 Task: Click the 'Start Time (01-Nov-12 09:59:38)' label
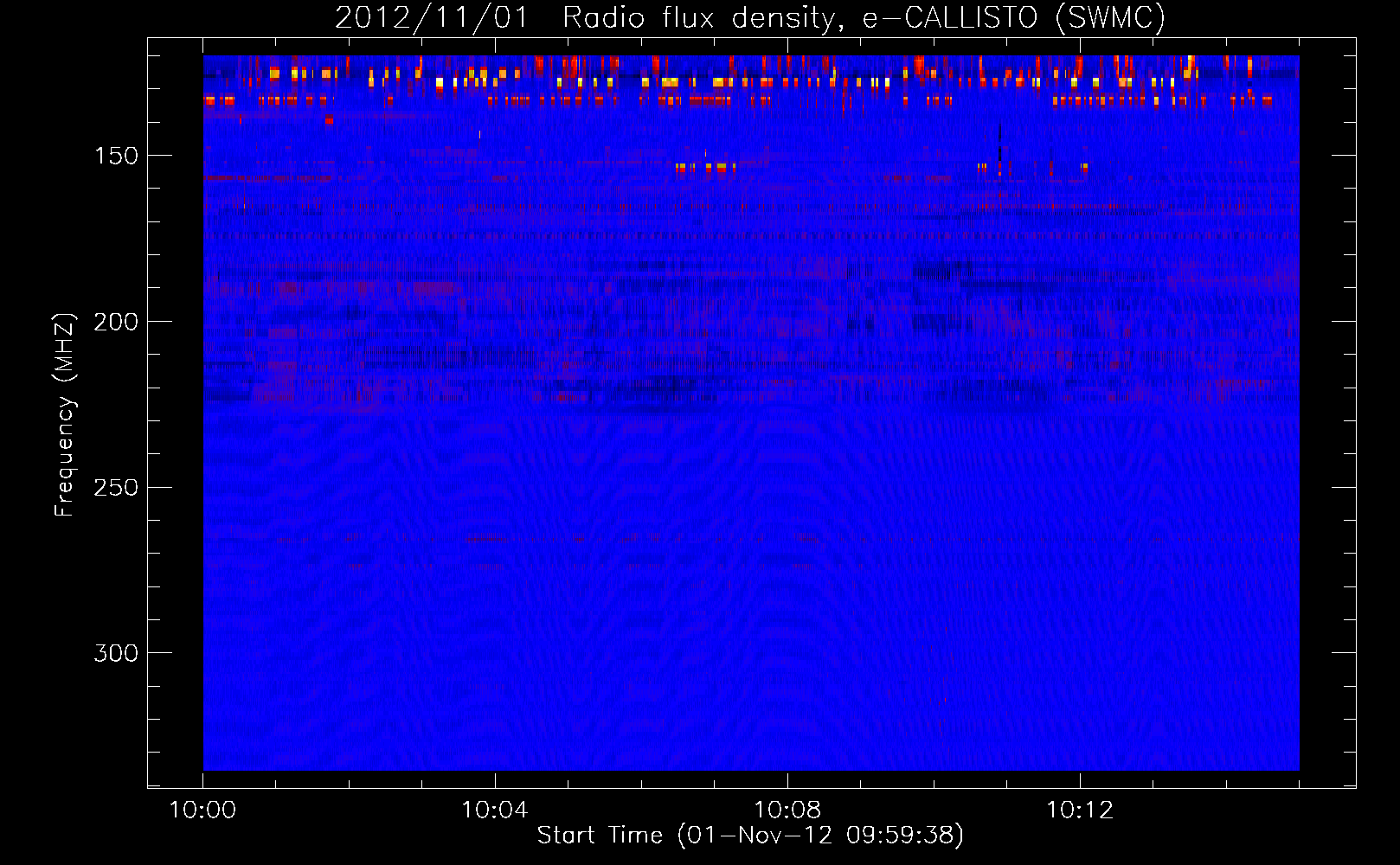750,836
